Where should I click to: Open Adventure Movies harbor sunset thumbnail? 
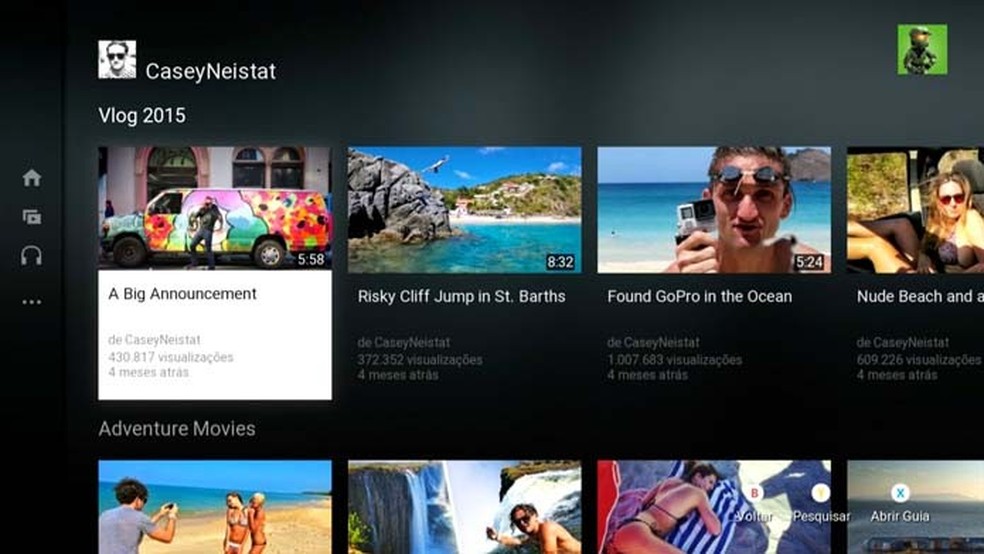coord(915,507)
